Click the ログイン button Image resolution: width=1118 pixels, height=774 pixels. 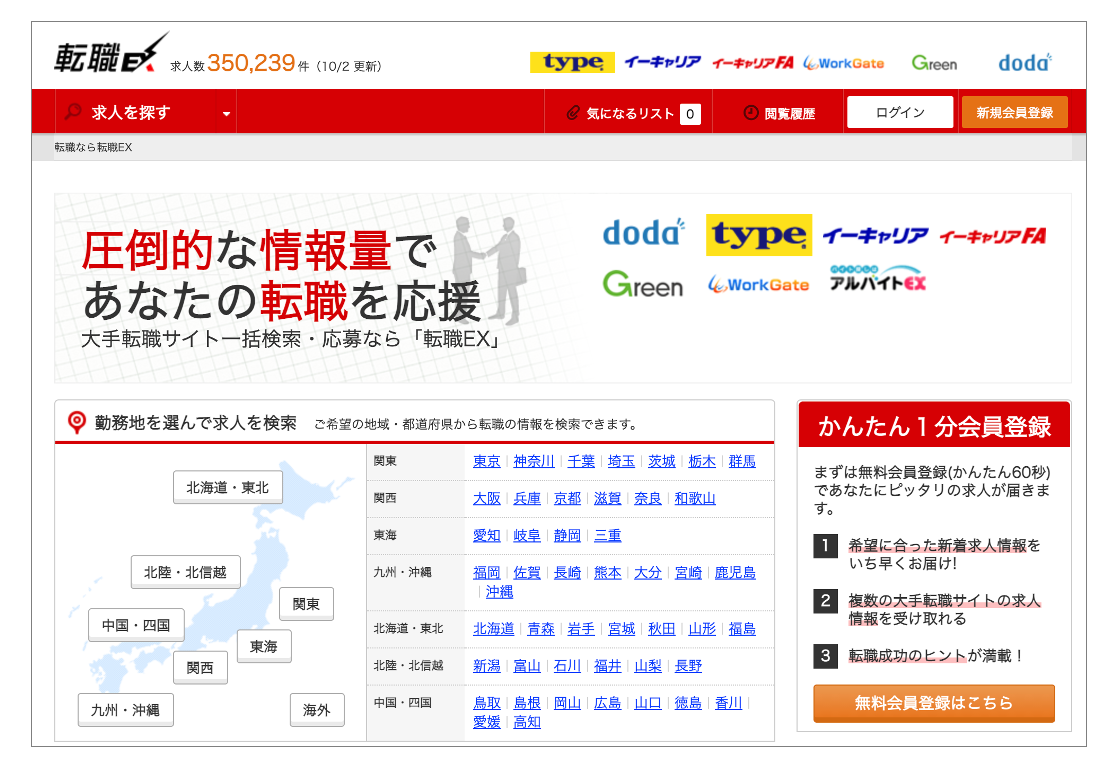click(900, 112)
